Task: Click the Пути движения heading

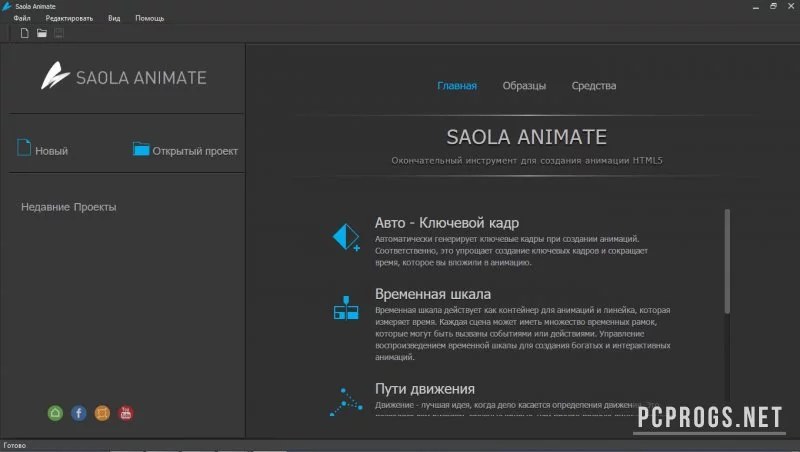Action: point(424,389)
